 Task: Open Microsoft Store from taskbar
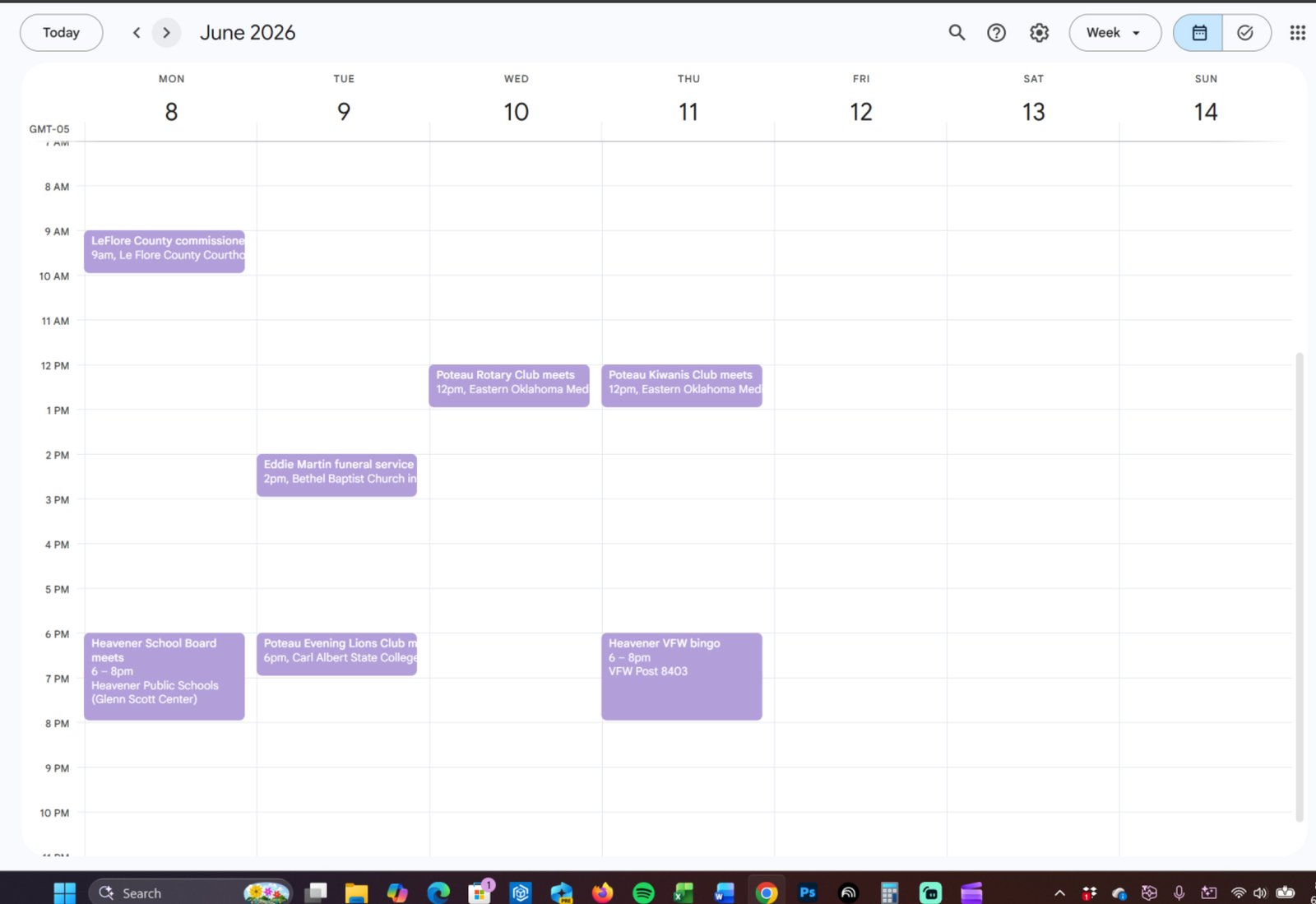coord(480,892)
